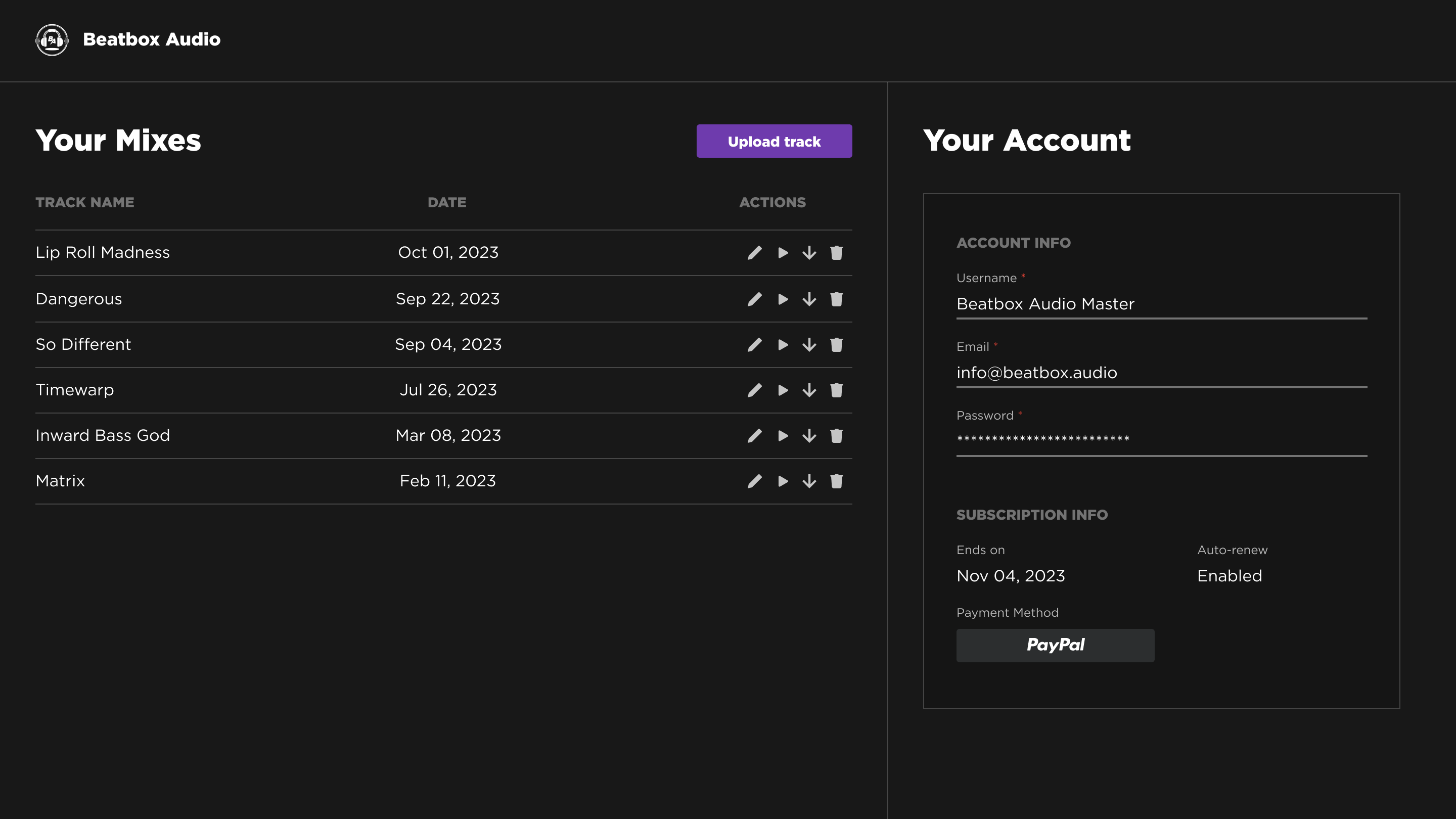Delete the Lip Roll Madness track

tap(837, 253)
